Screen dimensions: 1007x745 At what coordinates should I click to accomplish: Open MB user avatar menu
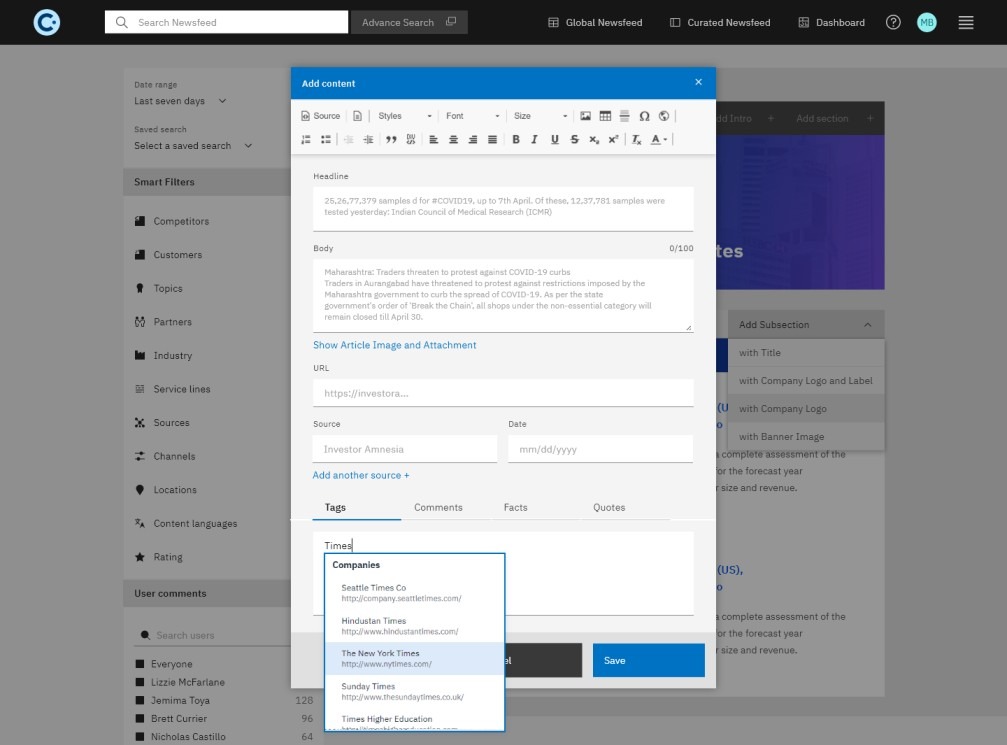926,22
